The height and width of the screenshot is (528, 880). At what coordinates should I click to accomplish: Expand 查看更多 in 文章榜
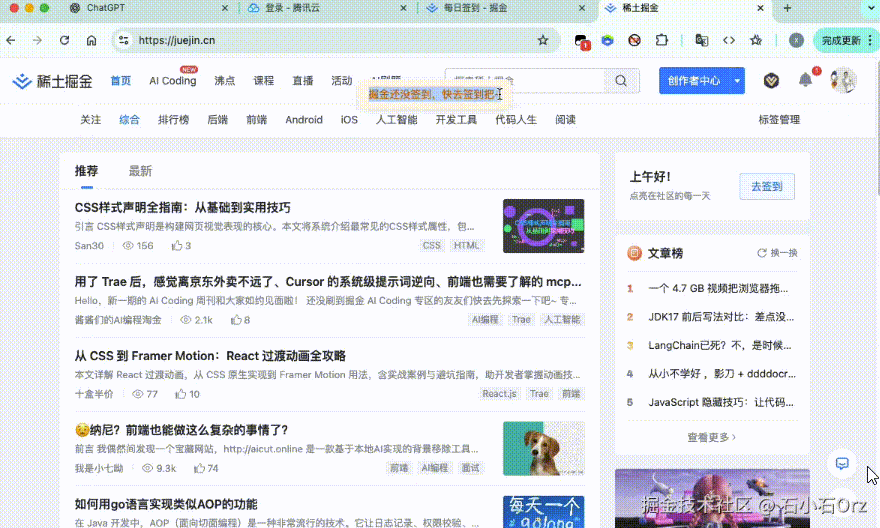tap(711, 437)
